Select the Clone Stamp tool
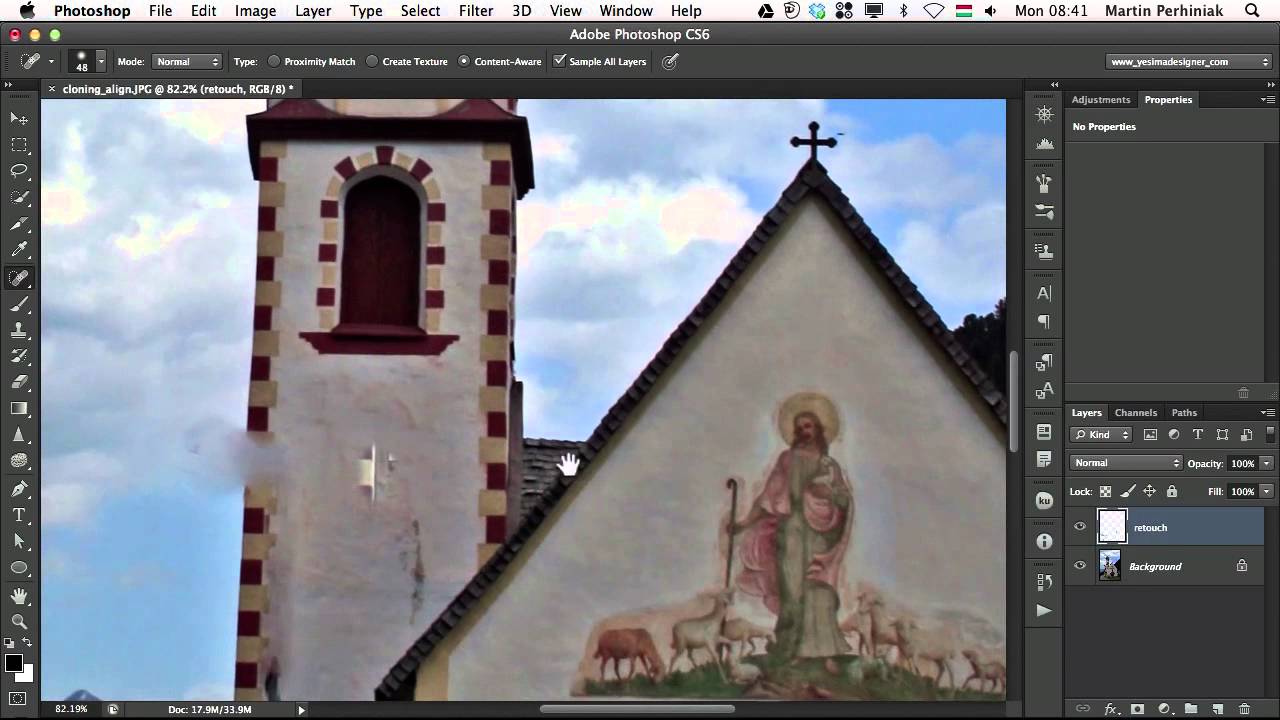Image resolution: width=1280 pixels, height=720 pixels. pos(19,330)
